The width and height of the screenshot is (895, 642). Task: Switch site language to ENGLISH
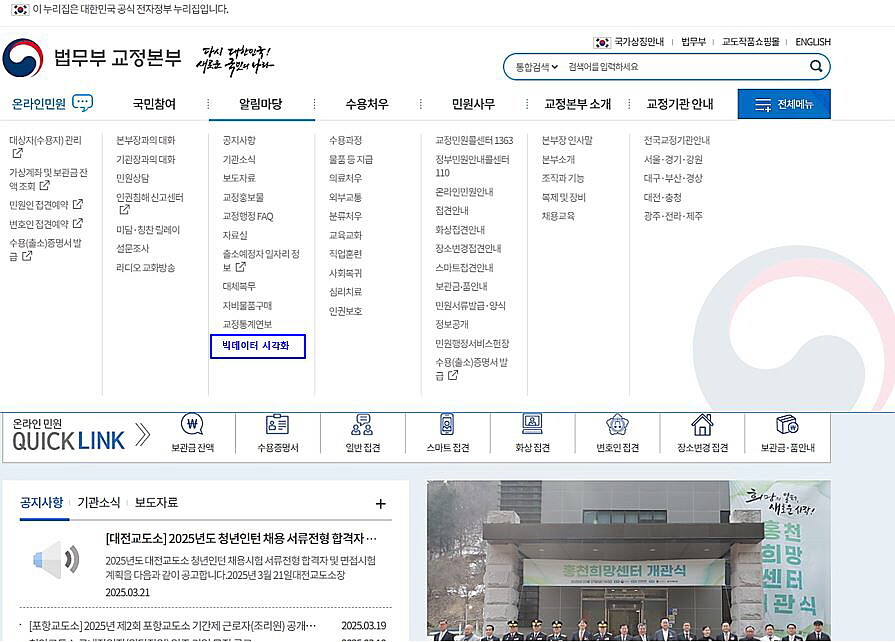pos(812,42)
